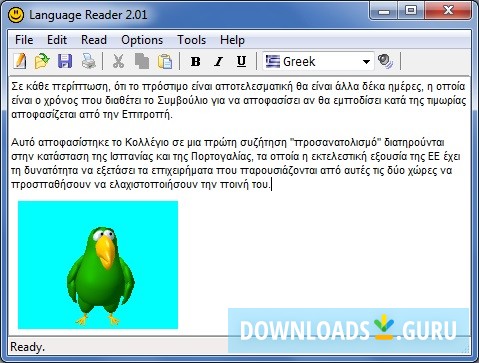The image size is (479, 363).
Task: Copy selection with the Copy icon
Action: (x=142, y=61)
